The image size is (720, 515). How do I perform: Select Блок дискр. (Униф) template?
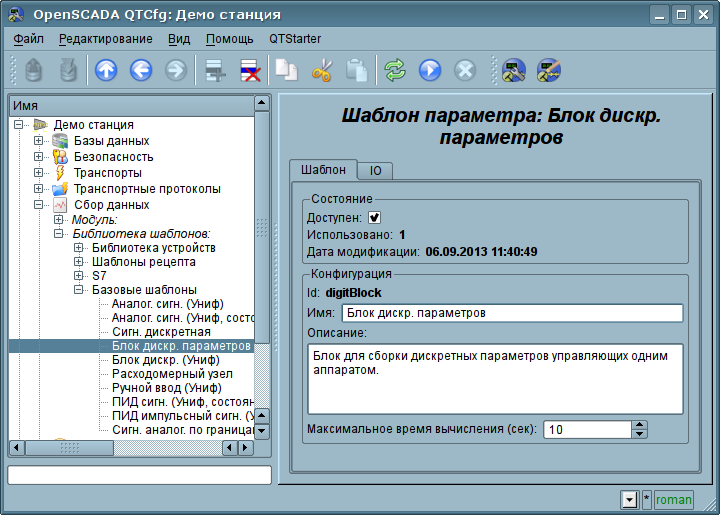click(166, 360)
